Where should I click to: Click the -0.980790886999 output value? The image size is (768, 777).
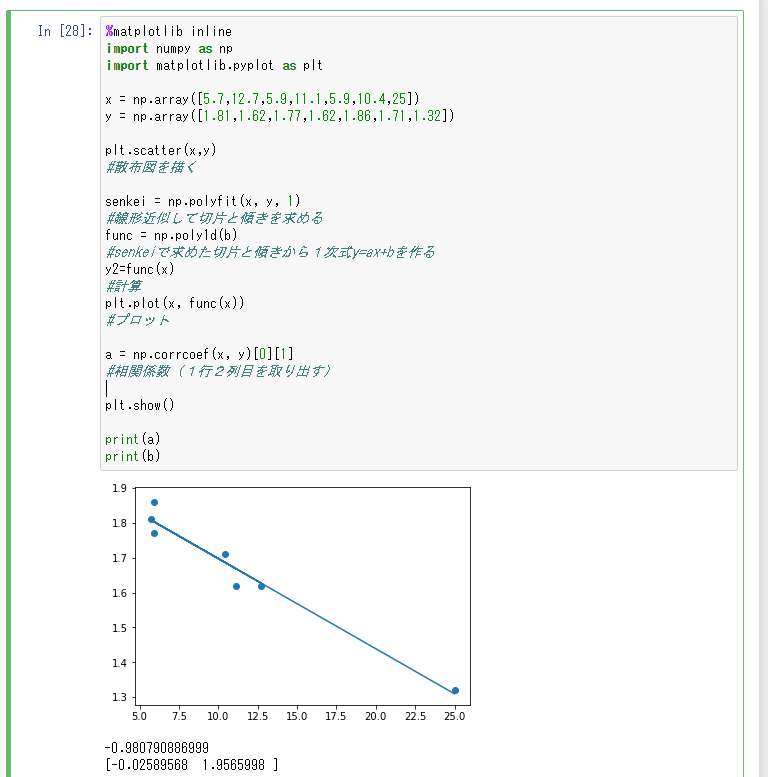coord(157,747)
